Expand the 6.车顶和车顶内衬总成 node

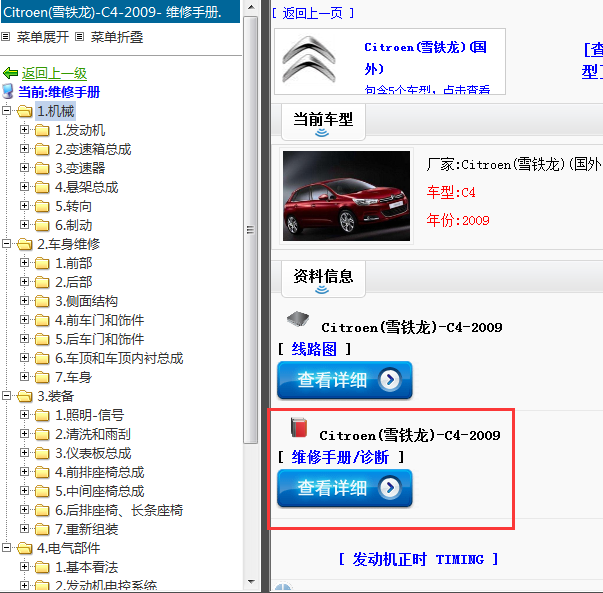24,357
